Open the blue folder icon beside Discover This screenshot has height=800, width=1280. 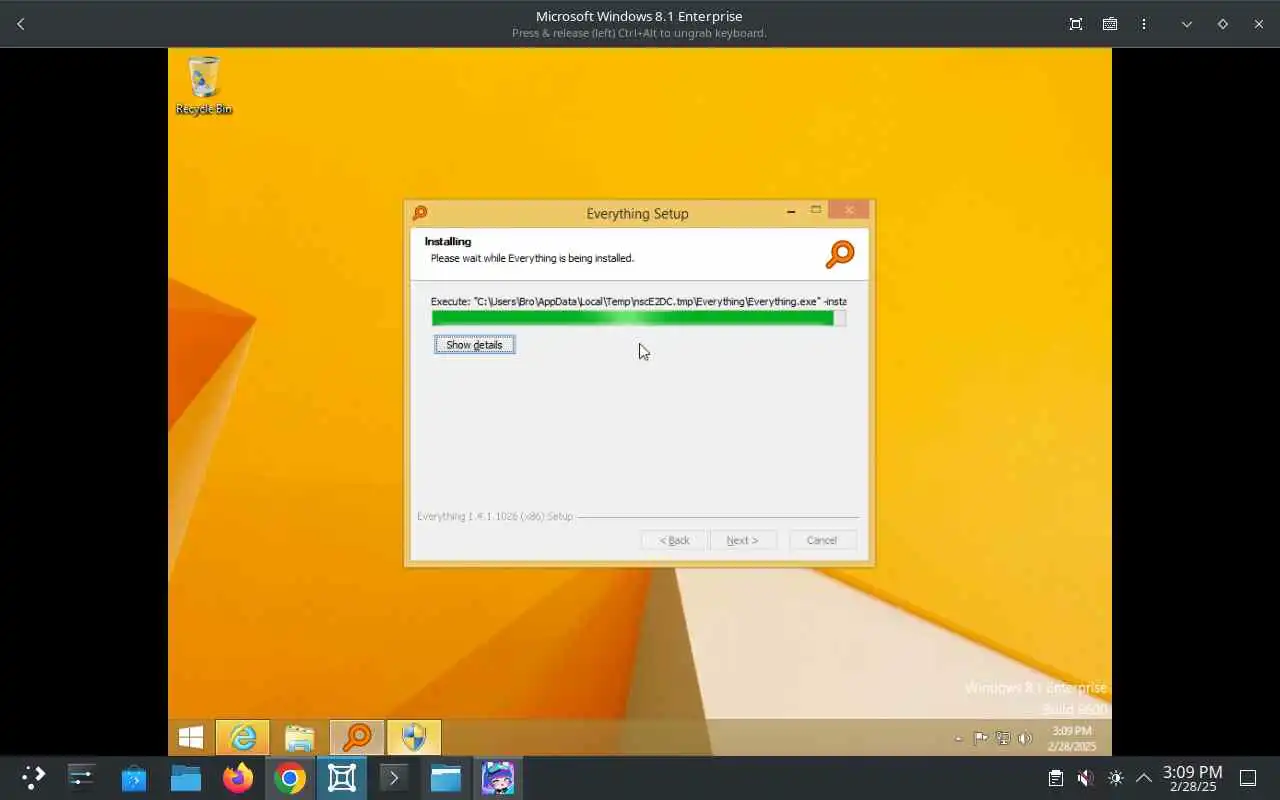pyautogui.click(x=186, y=777)
